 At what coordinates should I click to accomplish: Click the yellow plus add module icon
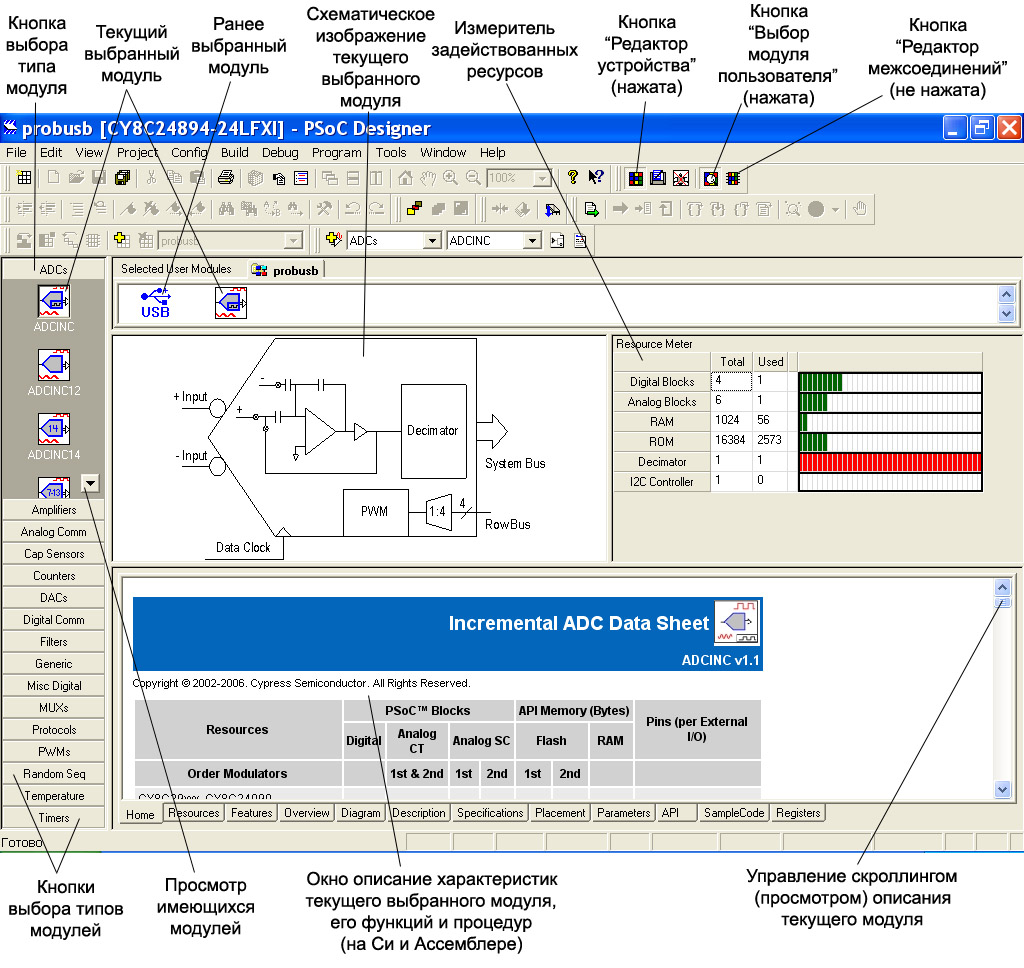121,240
